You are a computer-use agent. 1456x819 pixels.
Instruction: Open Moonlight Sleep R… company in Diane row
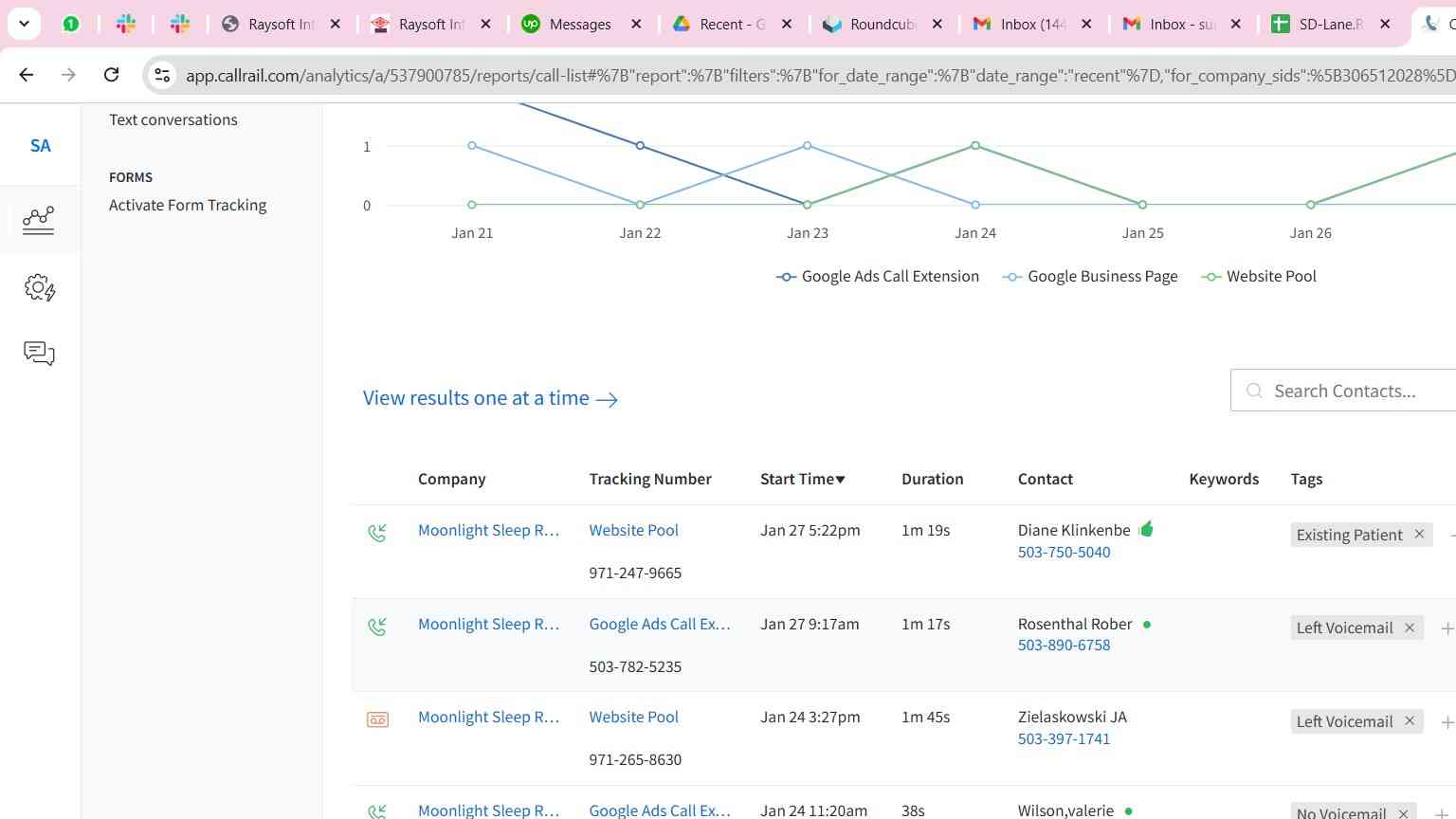point(488,530)
